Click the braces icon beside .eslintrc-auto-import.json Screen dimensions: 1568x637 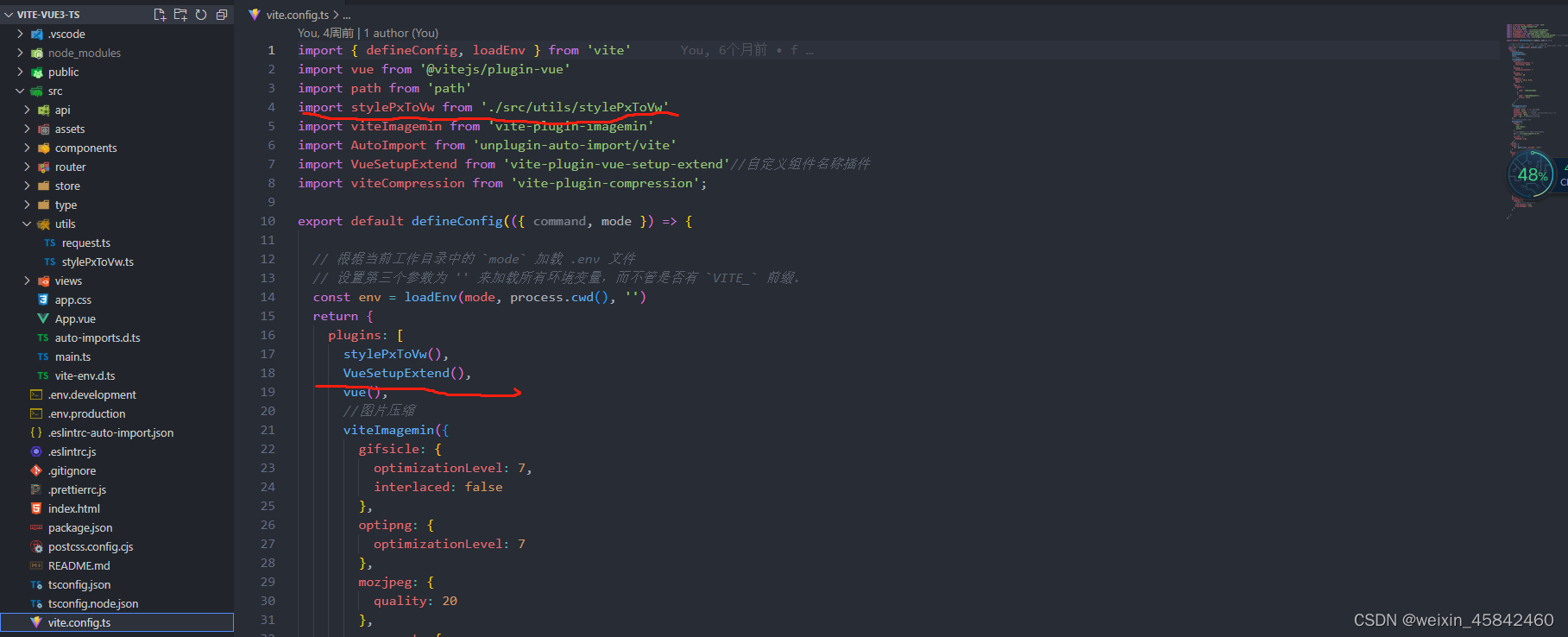tap(36, 433)
